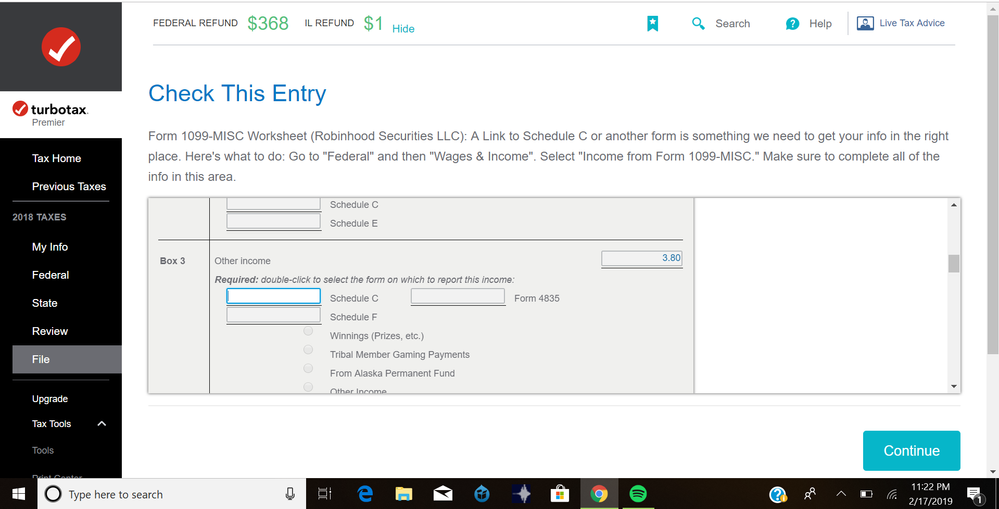Select From Alaska Permanent Fund option

[x=308, y=369]
